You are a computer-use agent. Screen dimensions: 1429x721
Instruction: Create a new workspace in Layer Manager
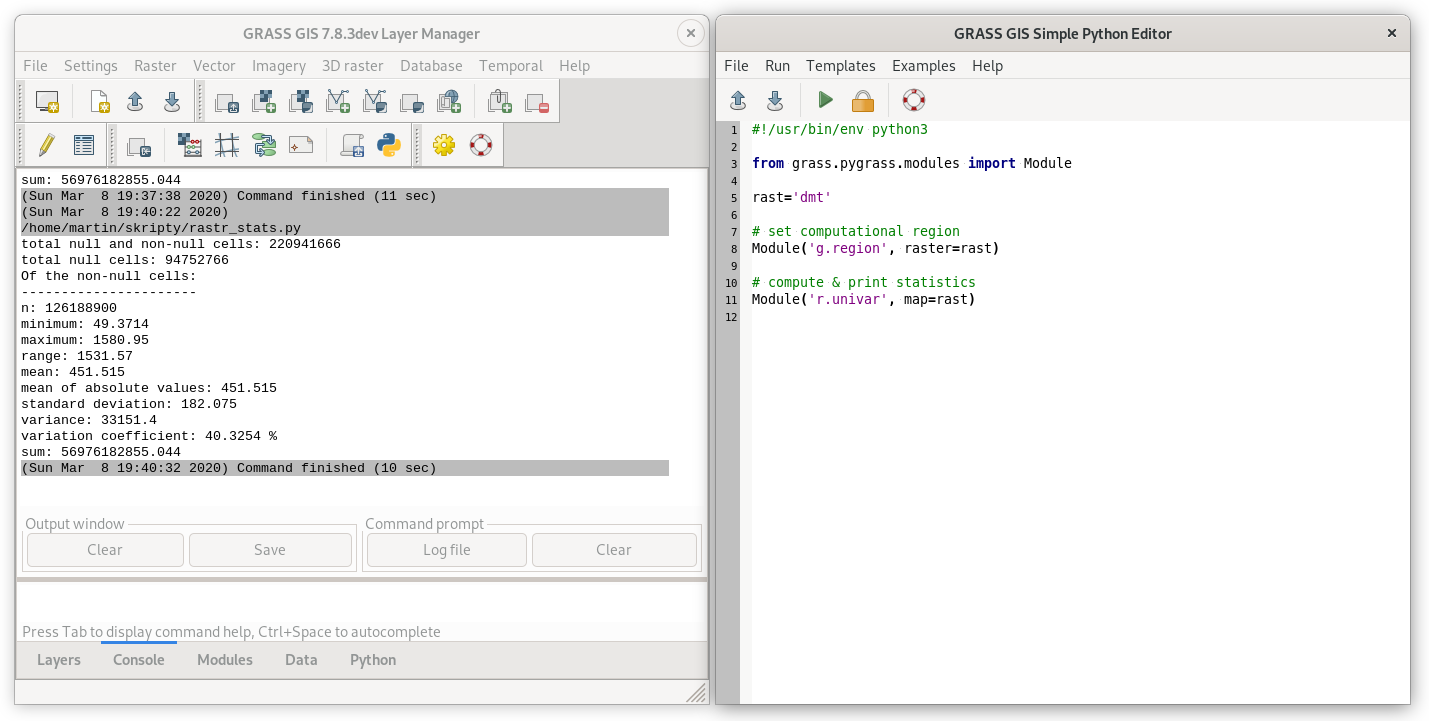[99, 102]
